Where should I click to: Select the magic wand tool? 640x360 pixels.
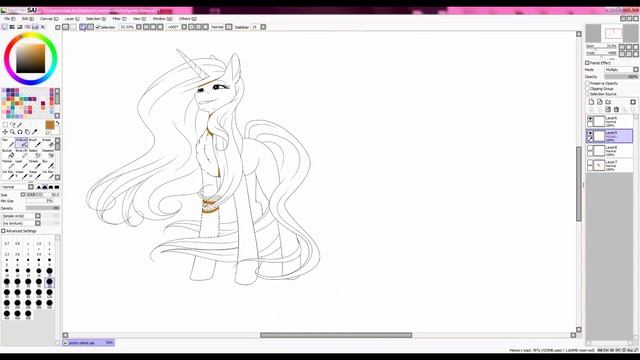(x=20, y=125)
